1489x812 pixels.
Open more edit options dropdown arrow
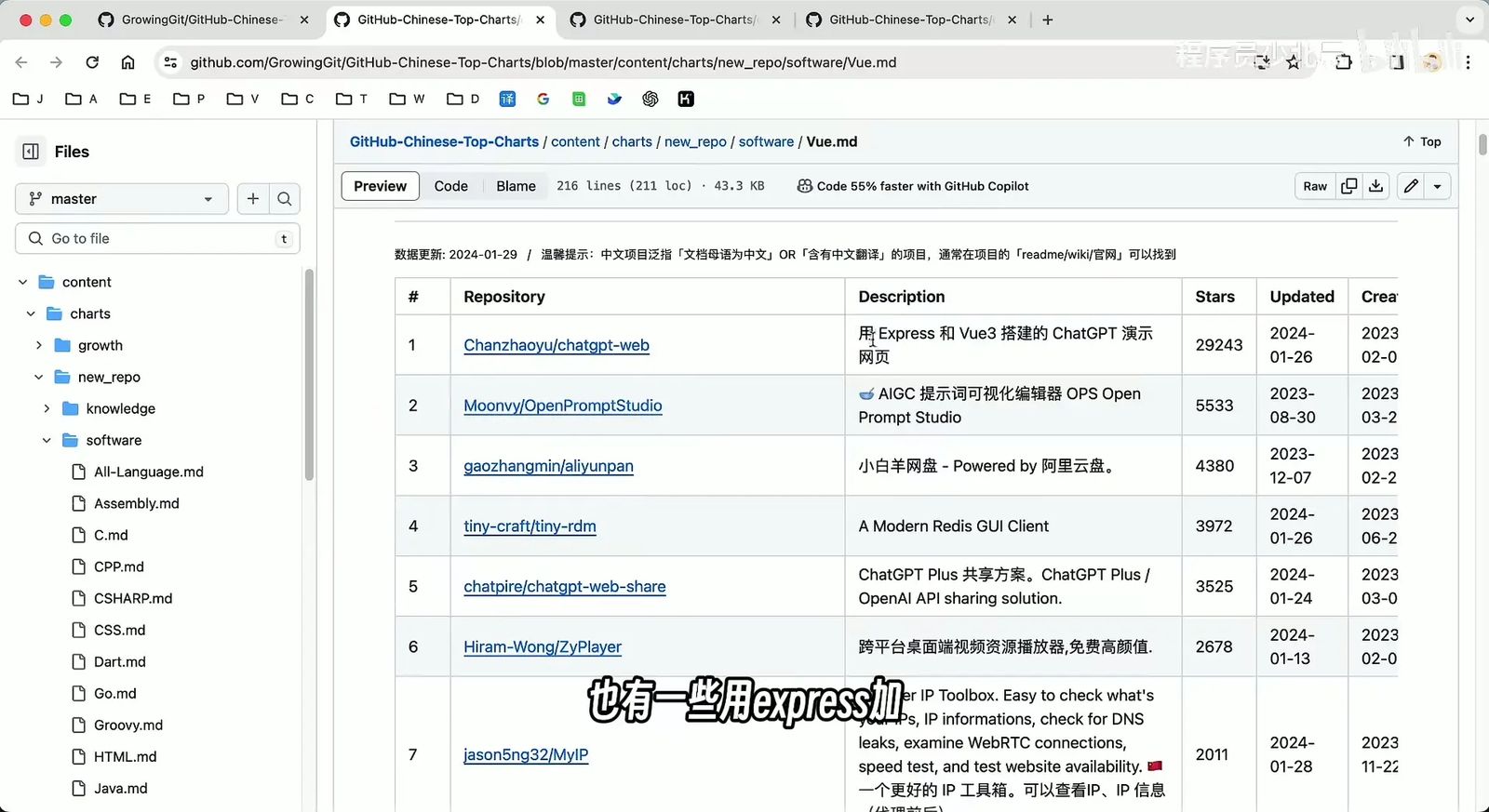pos(1438,186)
